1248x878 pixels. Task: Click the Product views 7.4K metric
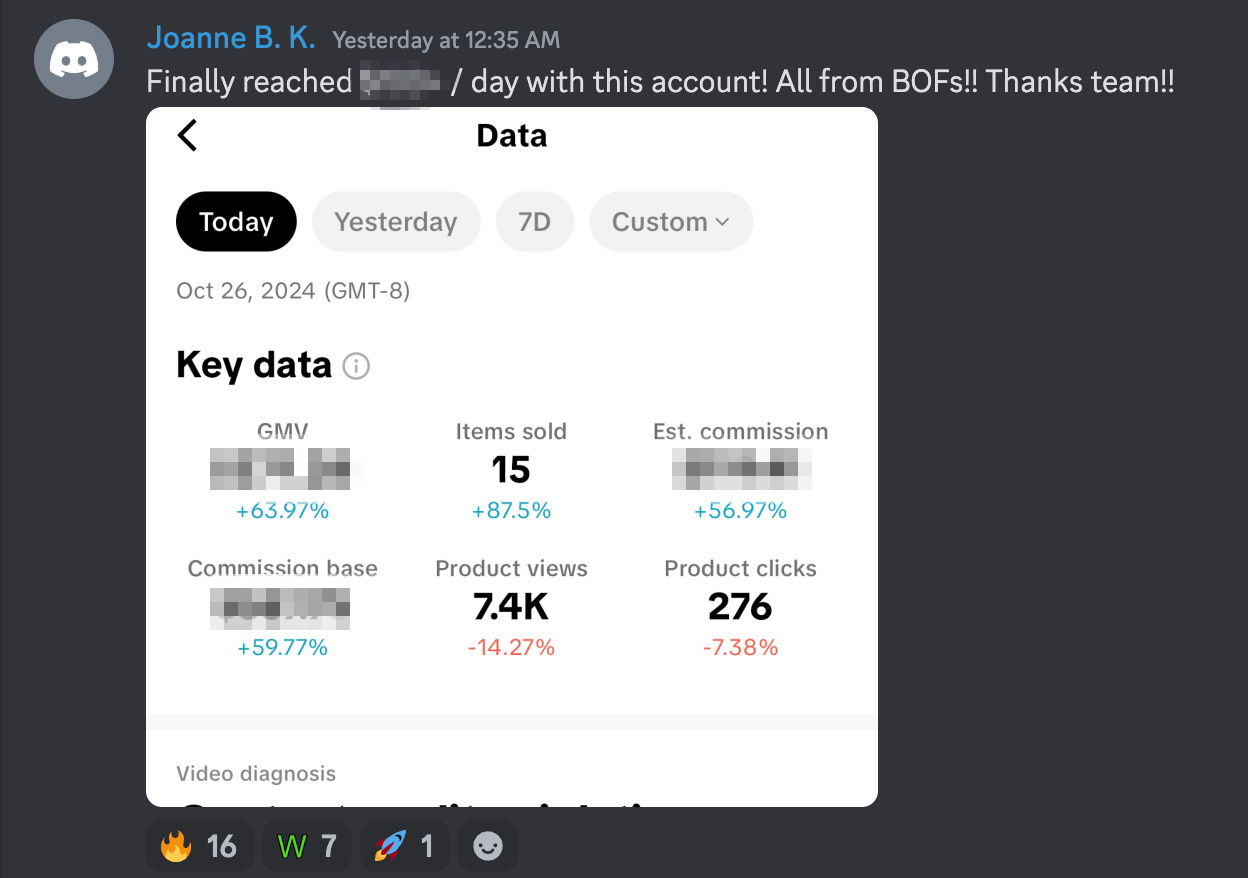(x=511, y=606)
